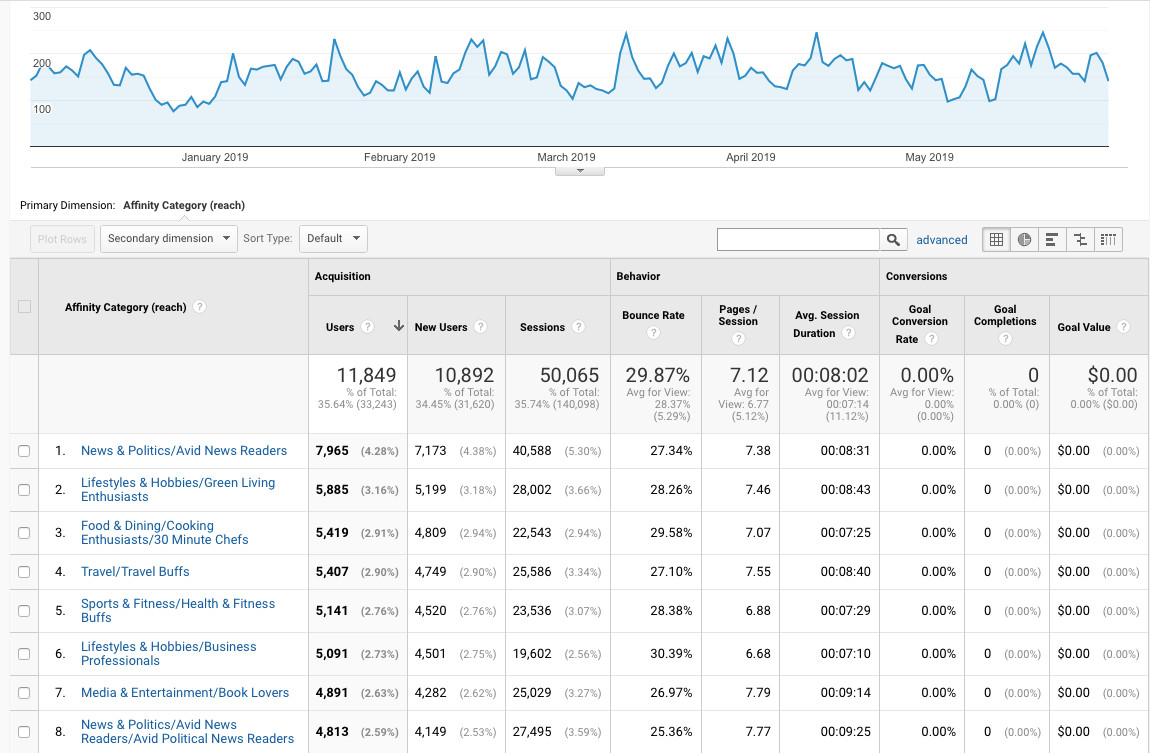Expand the chart collapse handle below timeline

pyautogui.click(x=580, y=171)
